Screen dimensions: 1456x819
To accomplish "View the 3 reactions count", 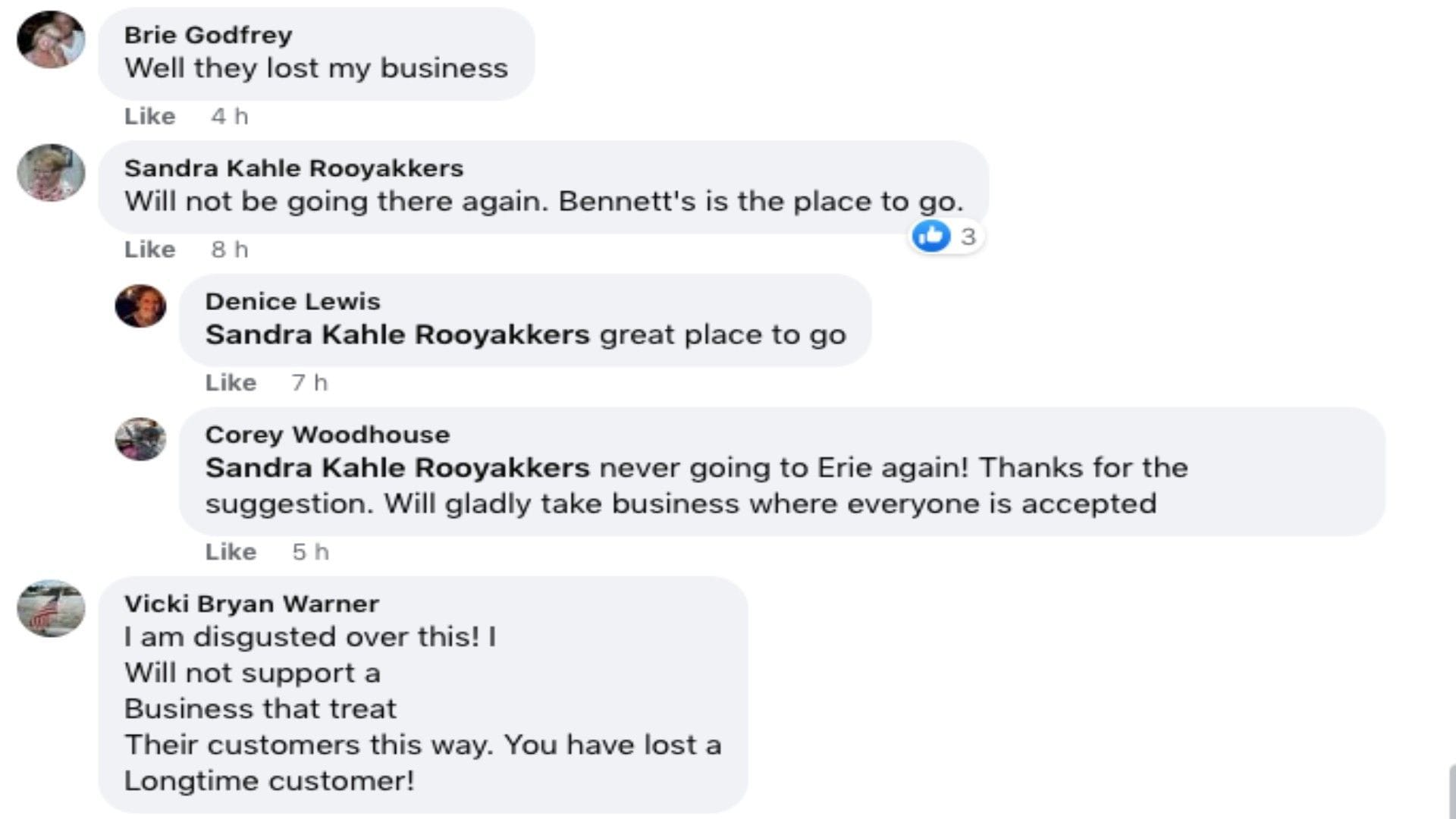I will point(968,237).
